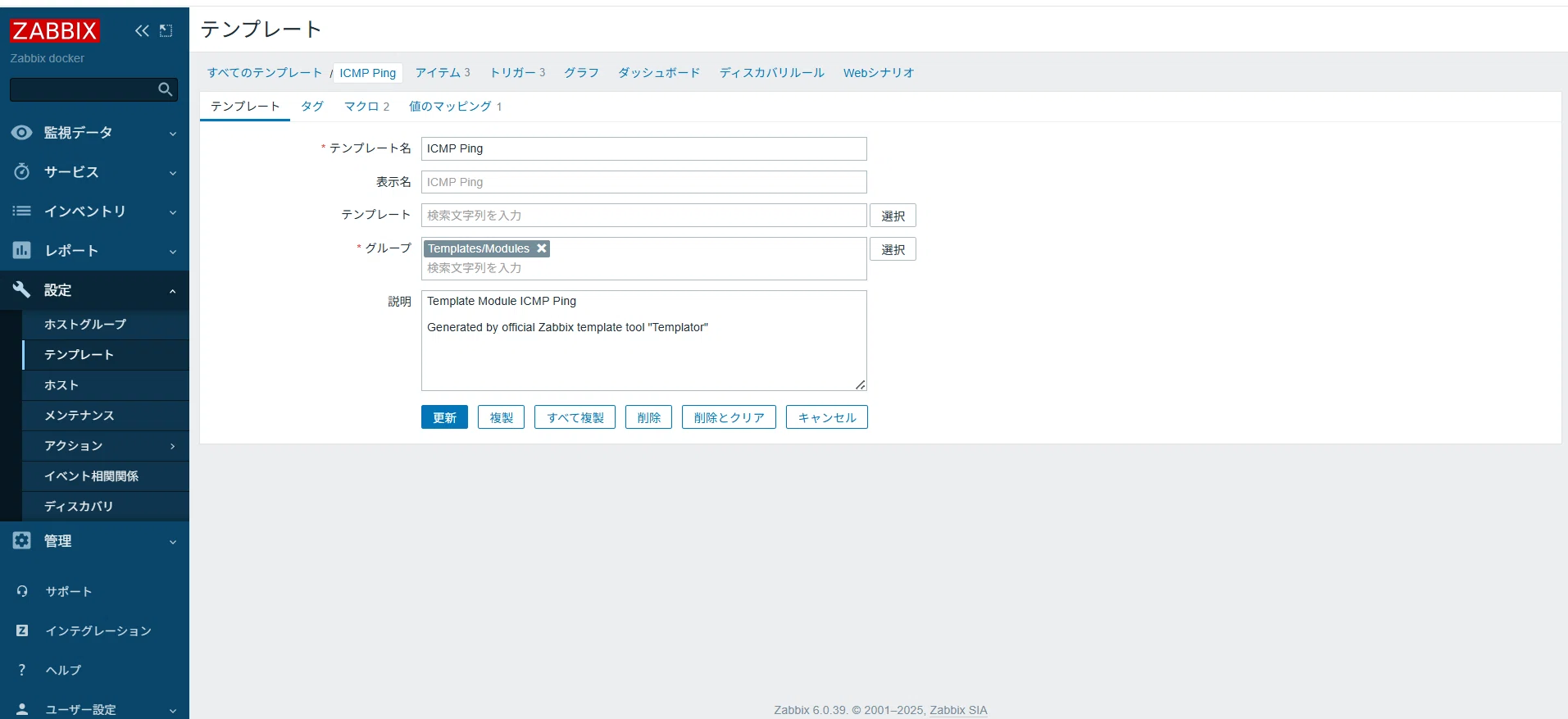Go to すべてのテンプレート breadcrumb
Image resolution: width=1568 pixels, height=719 pixels.
tap(265, 73)
